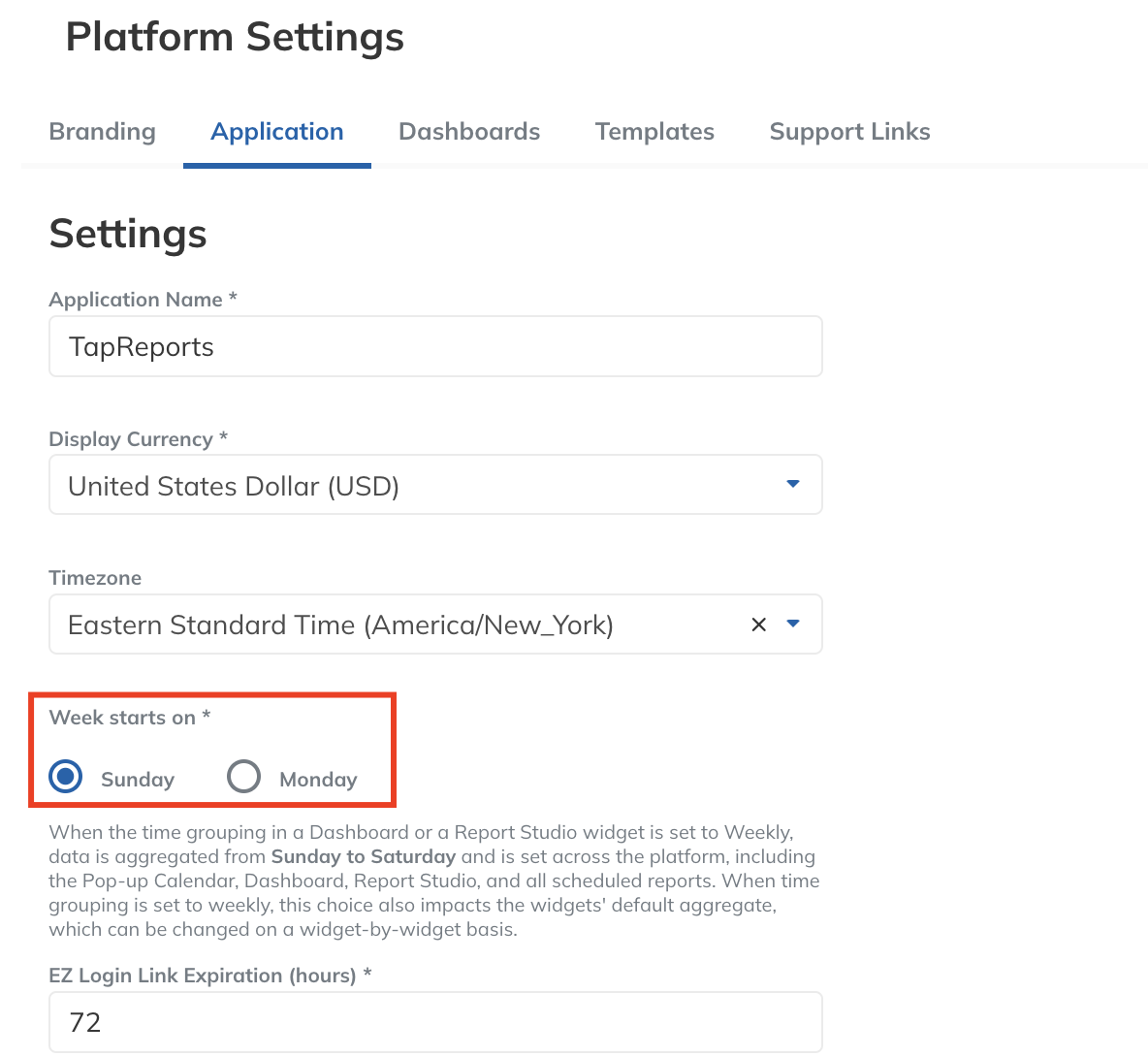
Task: Open the Support Links tab
Action: [850, 132]
